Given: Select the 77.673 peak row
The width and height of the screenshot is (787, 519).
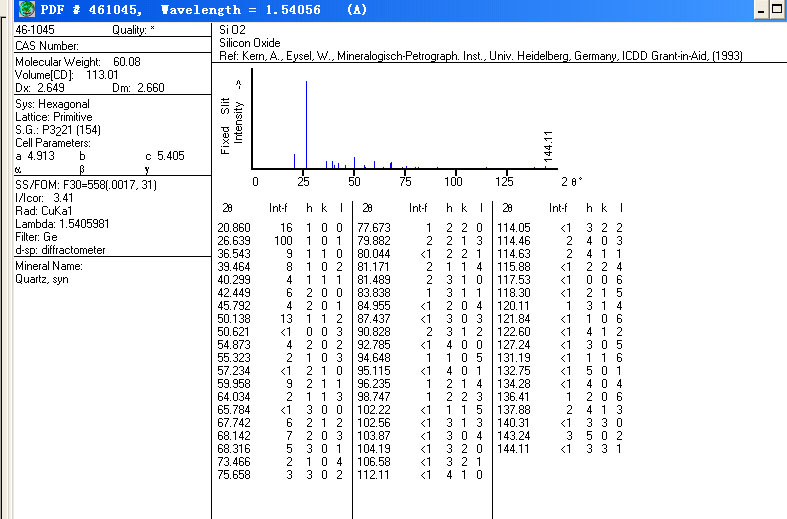Looking at the screenshot, I should pos(421,227).
